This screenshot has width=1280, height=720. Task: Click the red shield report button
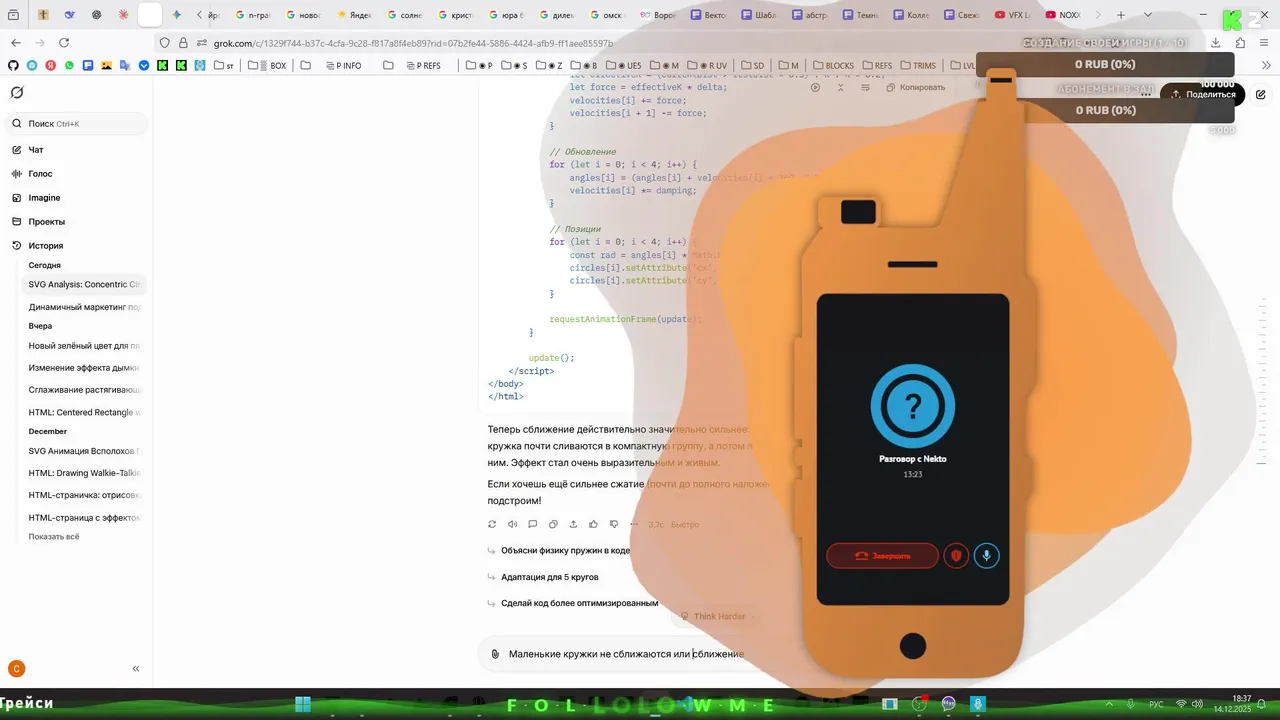coord(956,556)
